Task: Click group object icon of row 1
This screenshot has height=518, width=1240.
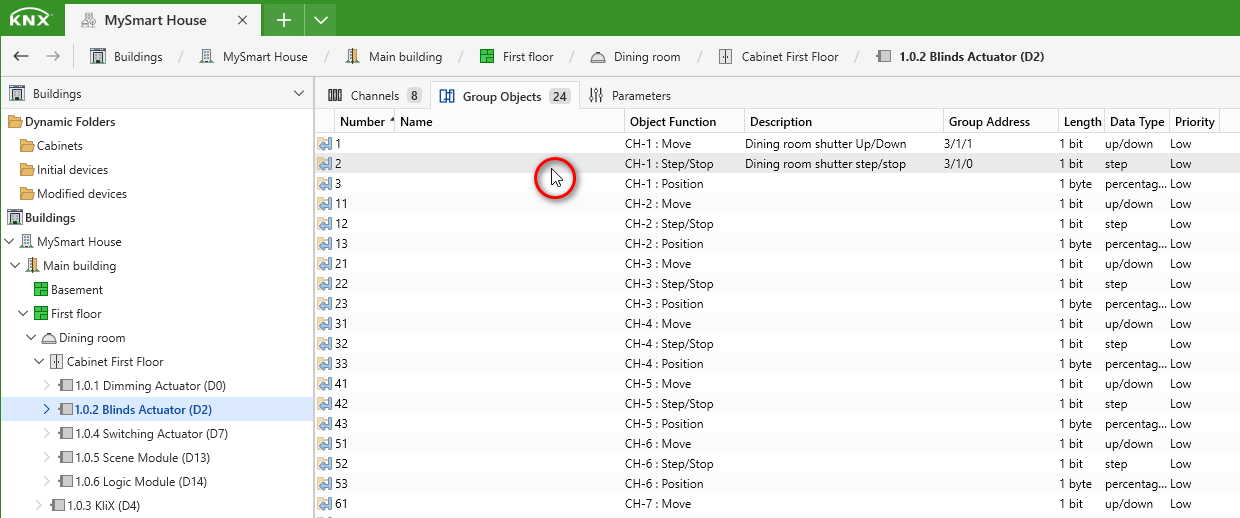Action: (x=325, y=144)
